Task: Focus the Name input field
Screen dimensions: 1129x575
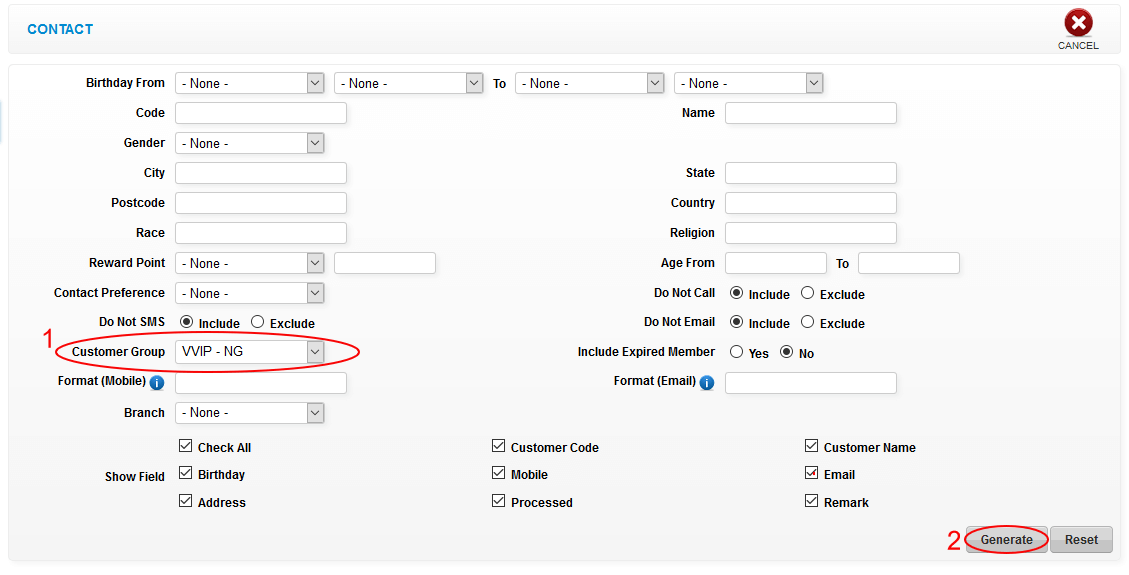Action: [x=811, y=113]
